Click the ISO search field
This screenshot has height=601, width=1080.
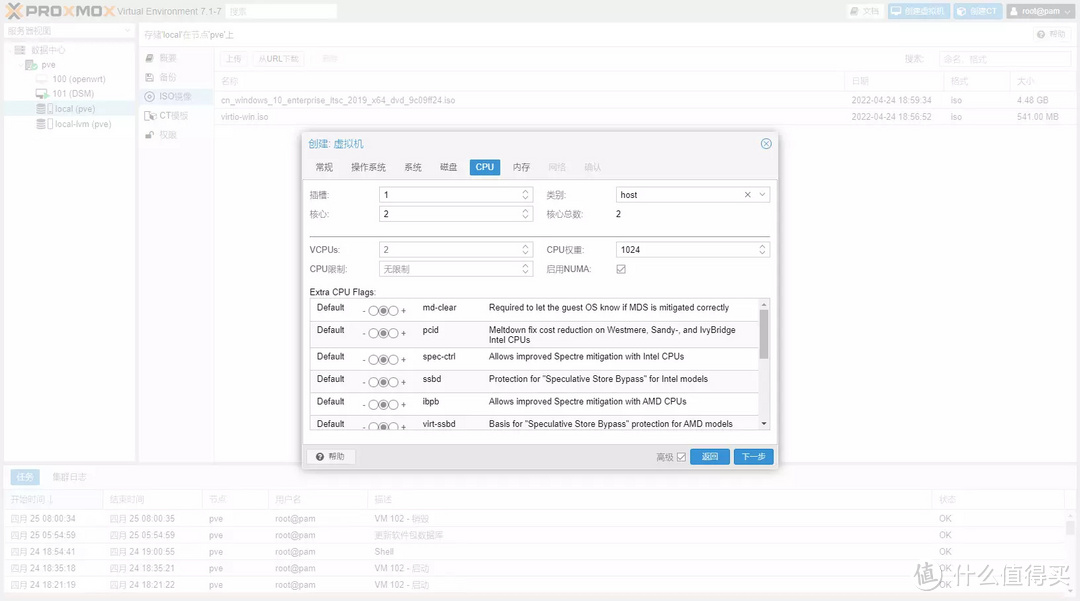pos(1004,59)
